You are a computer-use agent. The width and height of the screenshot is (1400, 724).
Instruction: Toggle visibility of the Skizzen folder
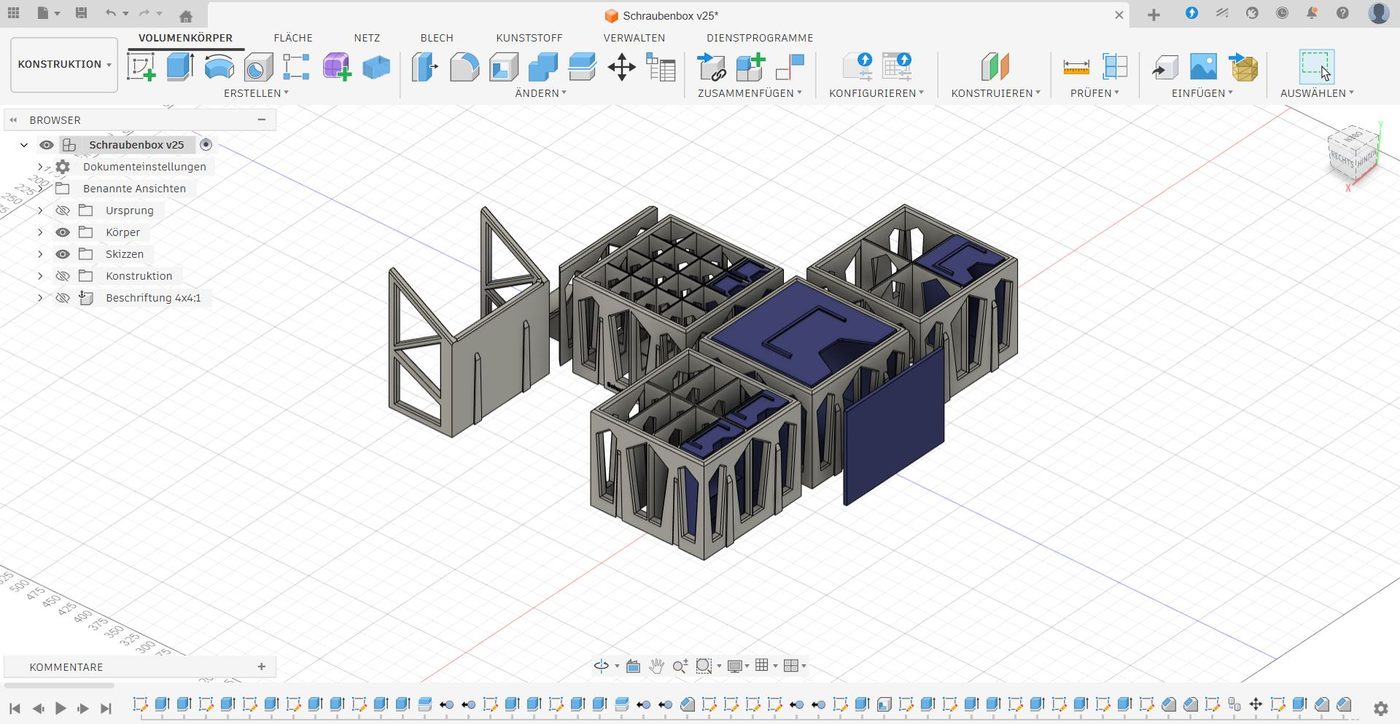(62, 253)
